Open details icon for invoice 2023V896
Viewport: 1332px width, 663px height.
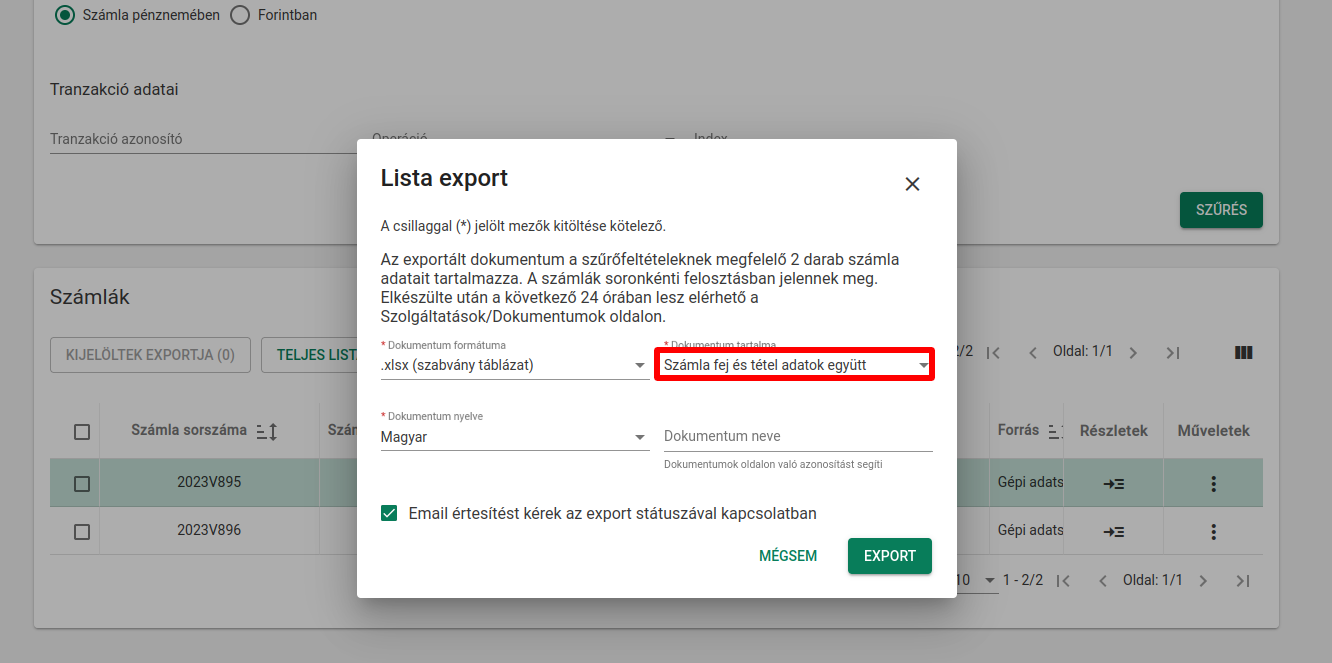[1114, 532]
